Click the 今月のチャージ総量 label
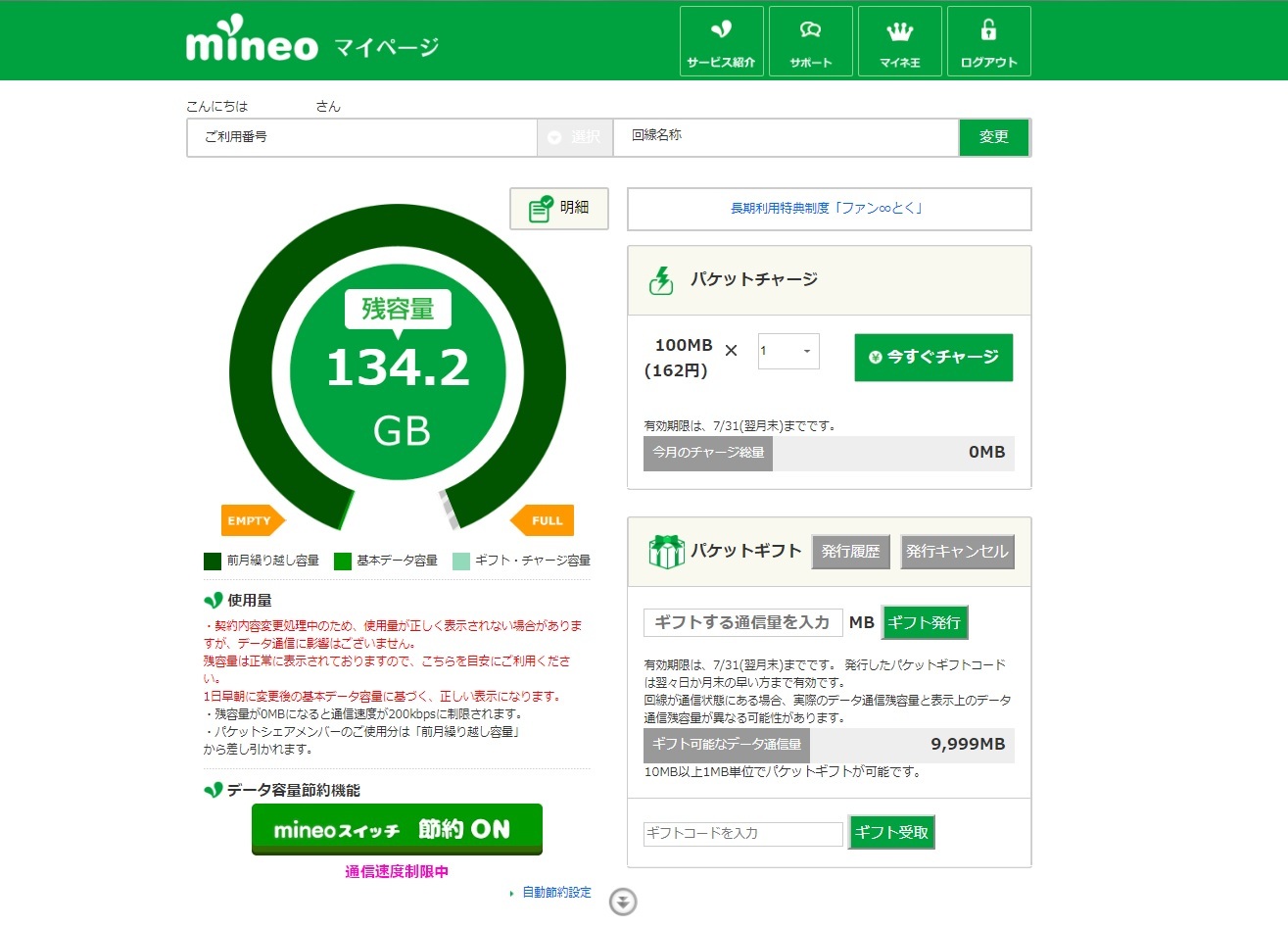Image resolution: width=1288 pixels, height=928 pixels. pyautogui.click(x=708, y=453)
